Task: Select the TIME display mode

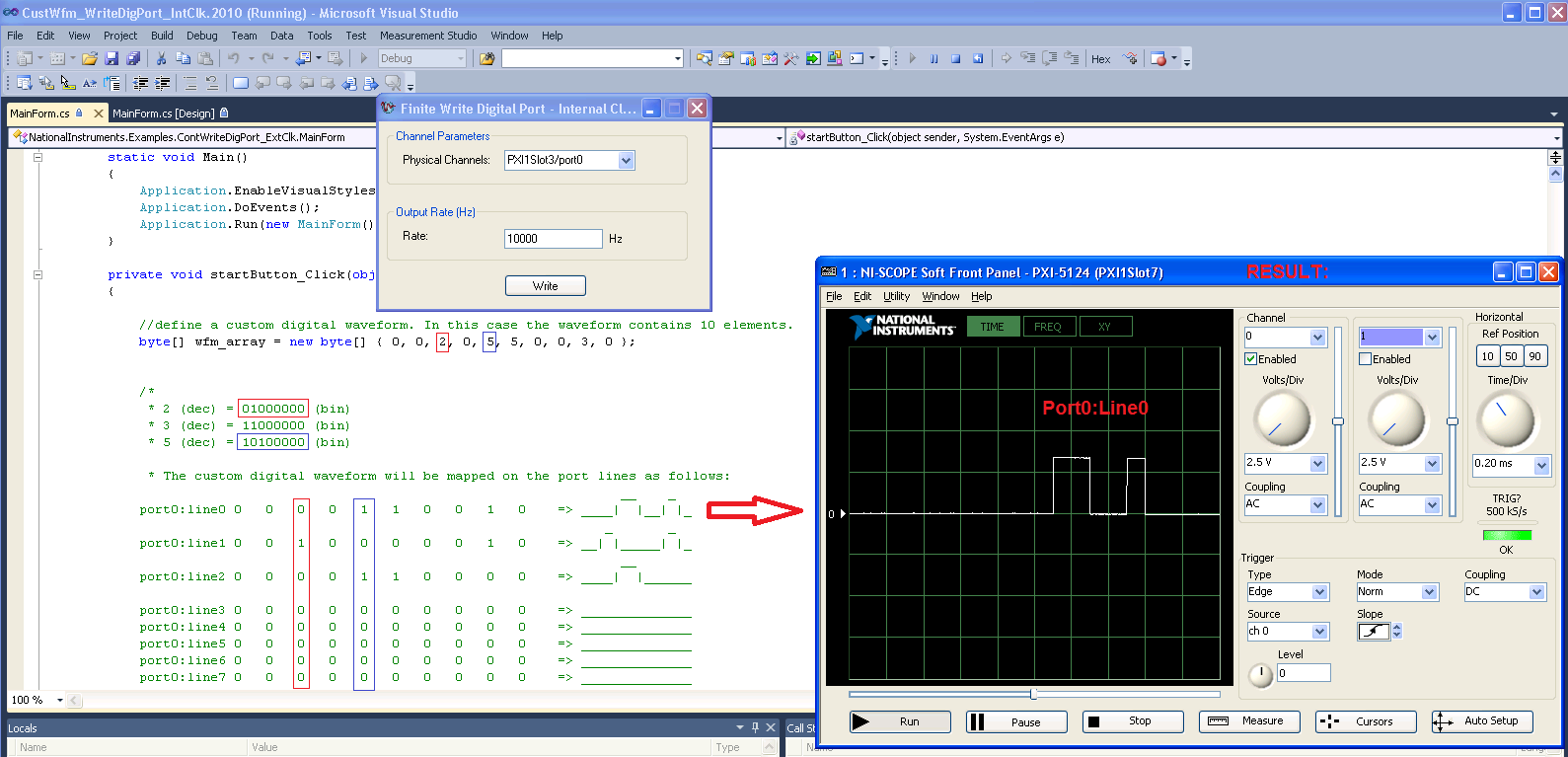Action: tap(993, 327)
